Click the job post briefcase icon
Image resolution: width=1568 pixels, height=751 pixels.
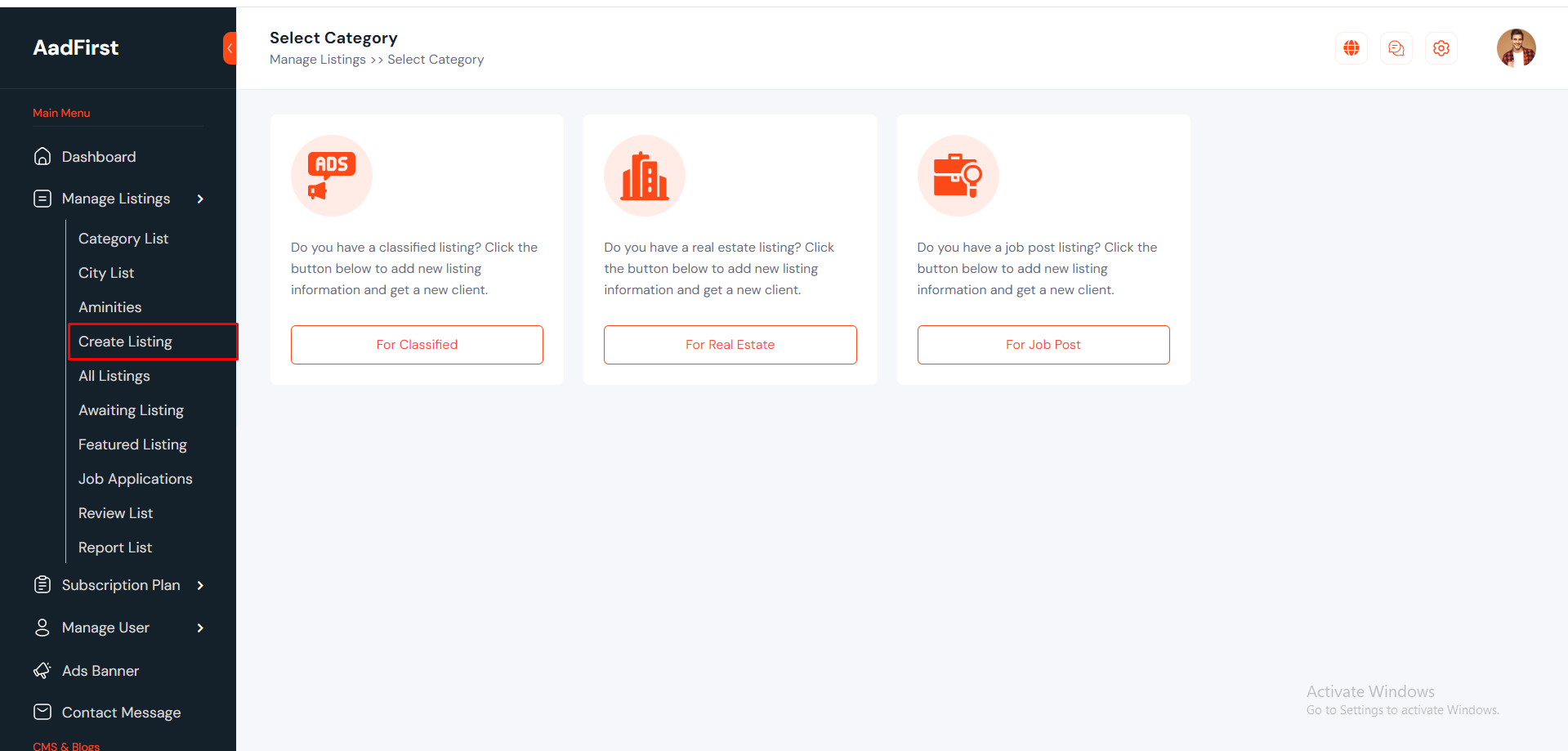pyautogui.click(x=958, y=176)
